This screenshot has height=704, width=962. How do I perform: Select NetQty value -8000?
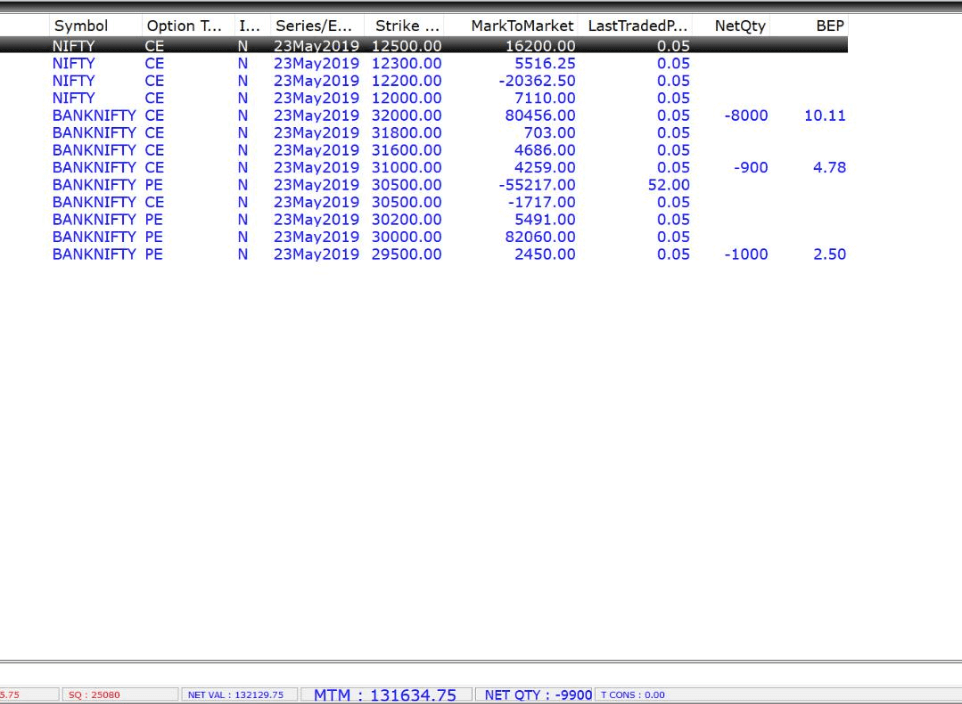pyautogui.click(x=746, y=115)
